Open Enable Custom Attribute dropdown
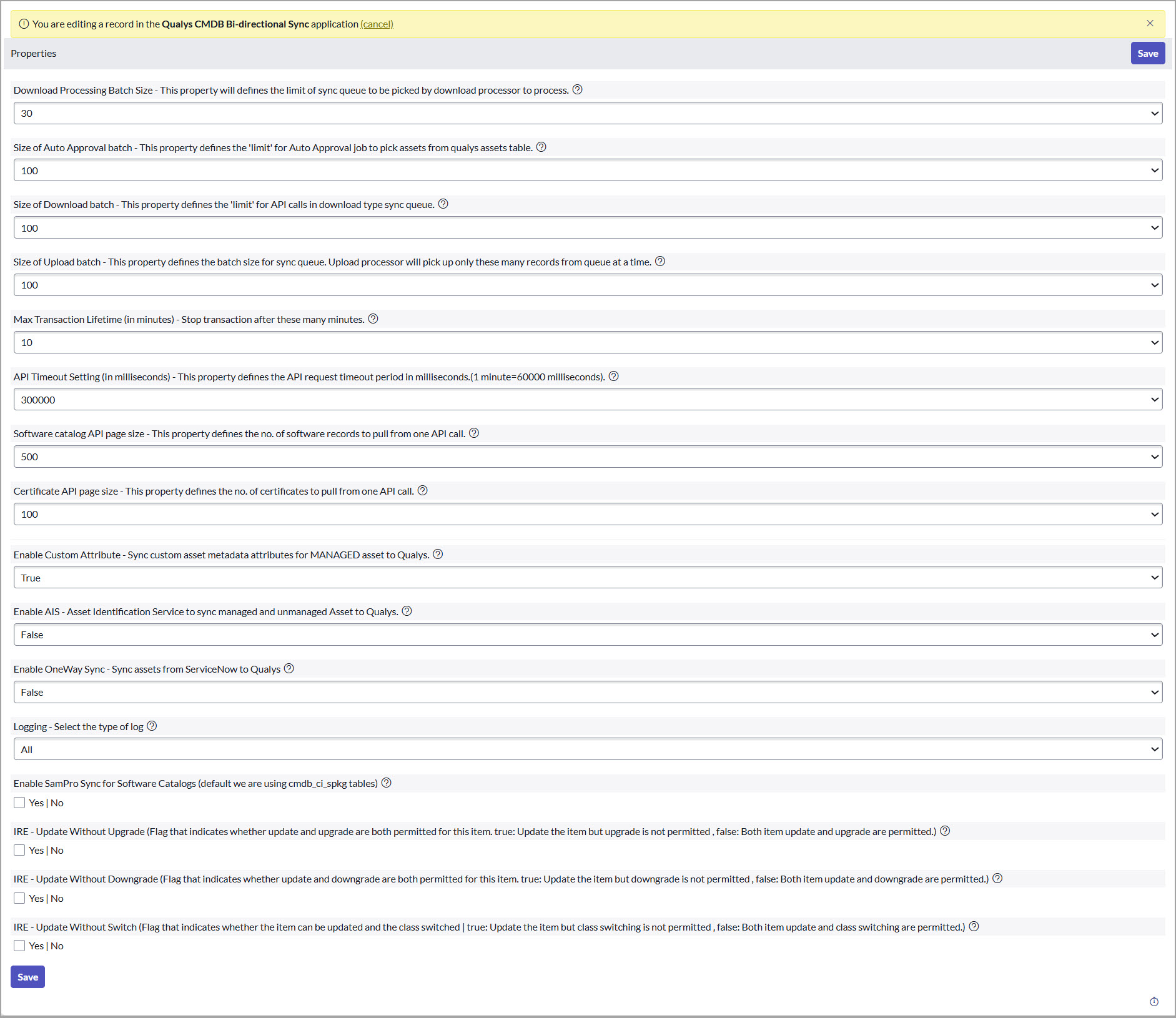Image resolution: width=1176 pixels, height=1018 pixels. click(588, 578)
